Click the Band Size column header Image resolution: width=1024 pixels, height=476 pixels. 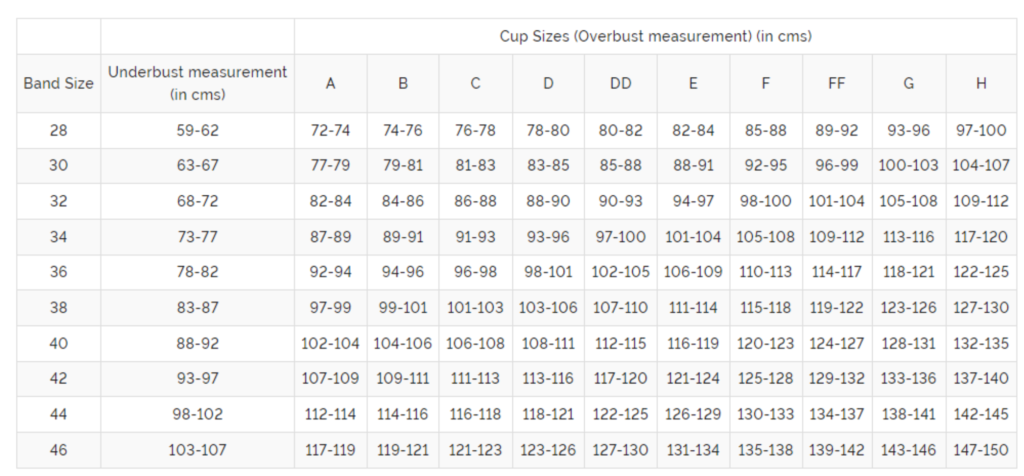pyautogui.click(x=58, y=83)
